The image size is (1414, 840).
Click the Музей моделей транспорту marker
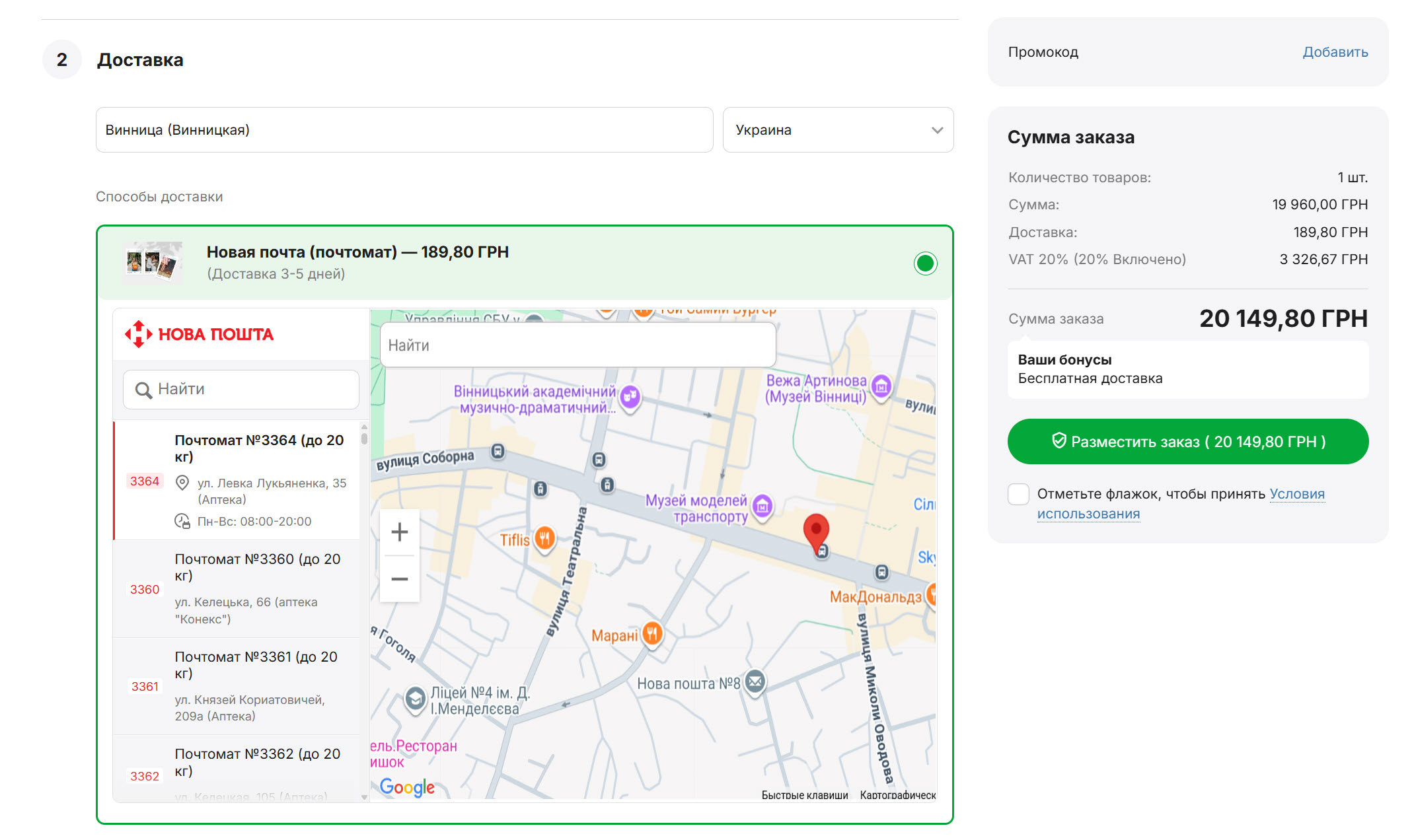pyautogui.click(x=763, y=507)
